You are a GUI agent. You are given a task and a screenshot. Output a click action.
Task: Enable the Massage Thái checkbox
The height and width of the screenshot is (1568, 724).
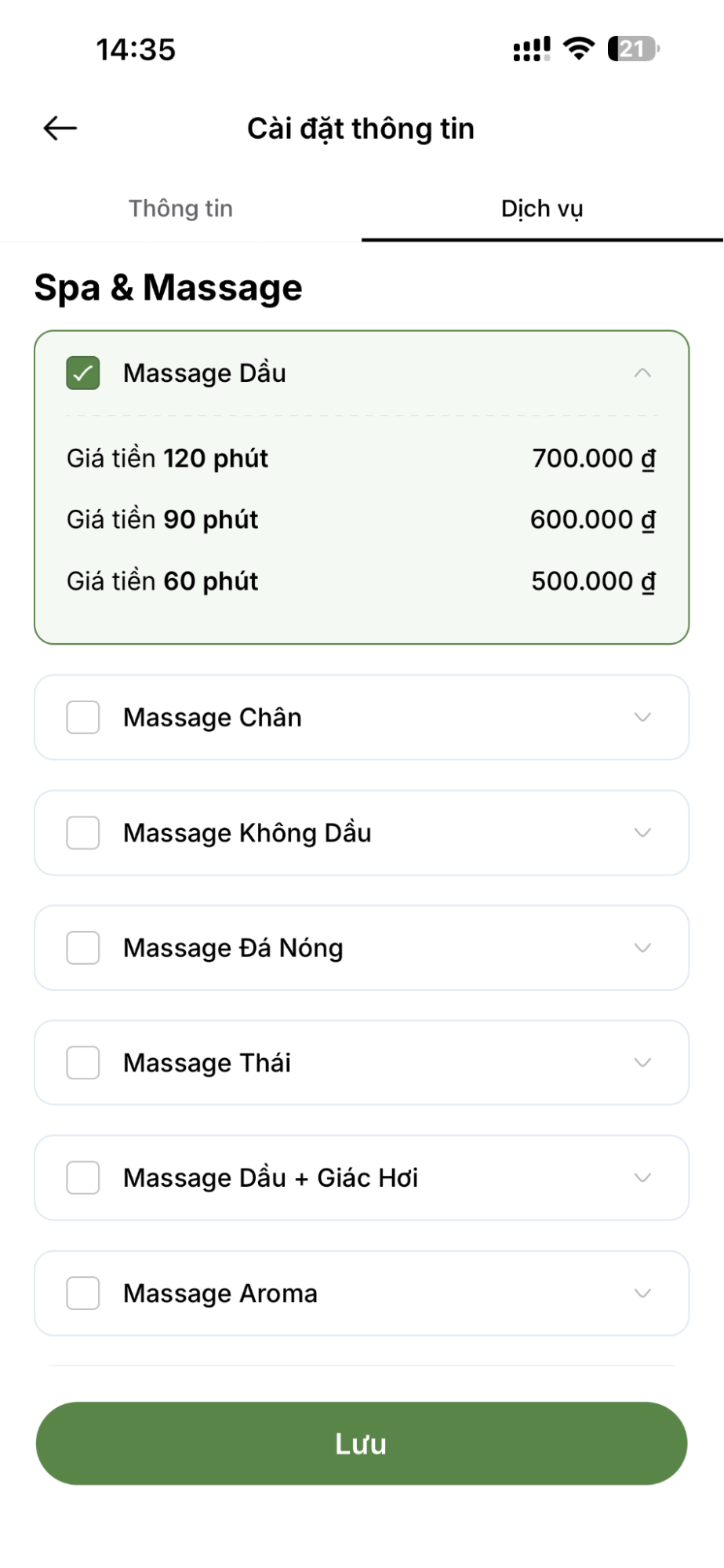pos(83,1063)
